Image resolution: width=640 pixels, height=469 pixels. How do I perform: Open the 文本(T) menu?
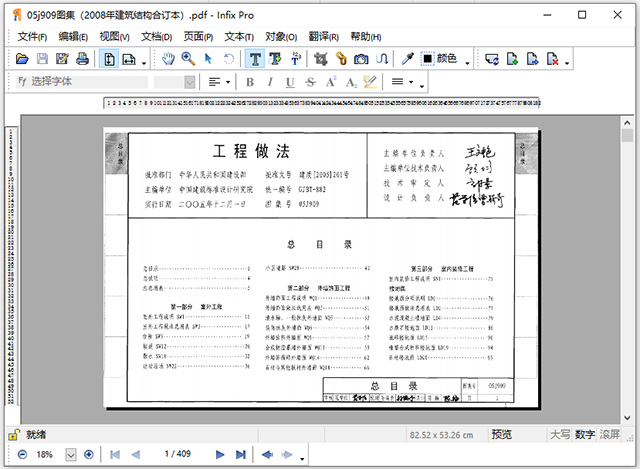[x=239, y=37]
